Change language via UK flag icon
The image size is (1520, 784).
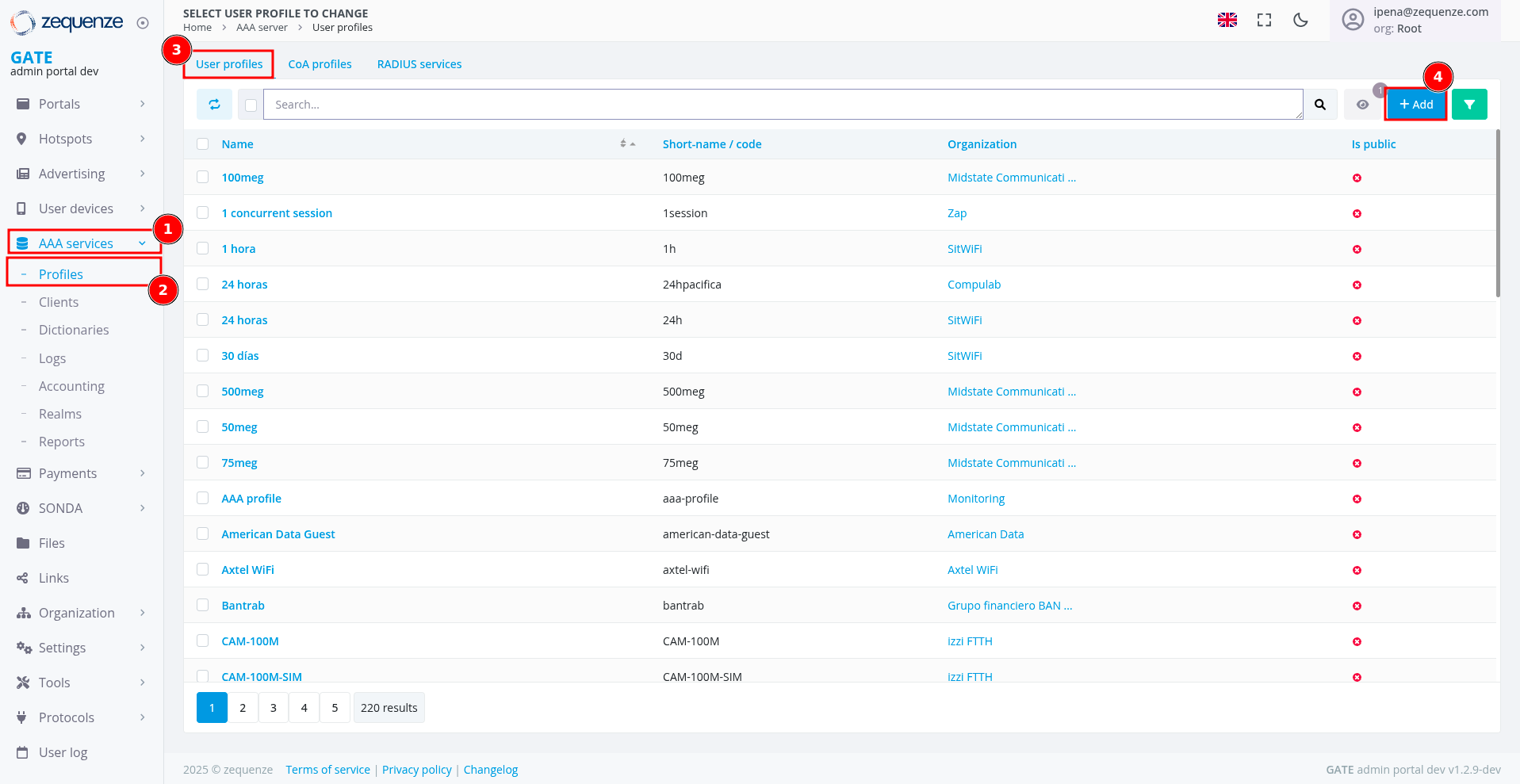pyautogui.click(x=1227, y=21)
